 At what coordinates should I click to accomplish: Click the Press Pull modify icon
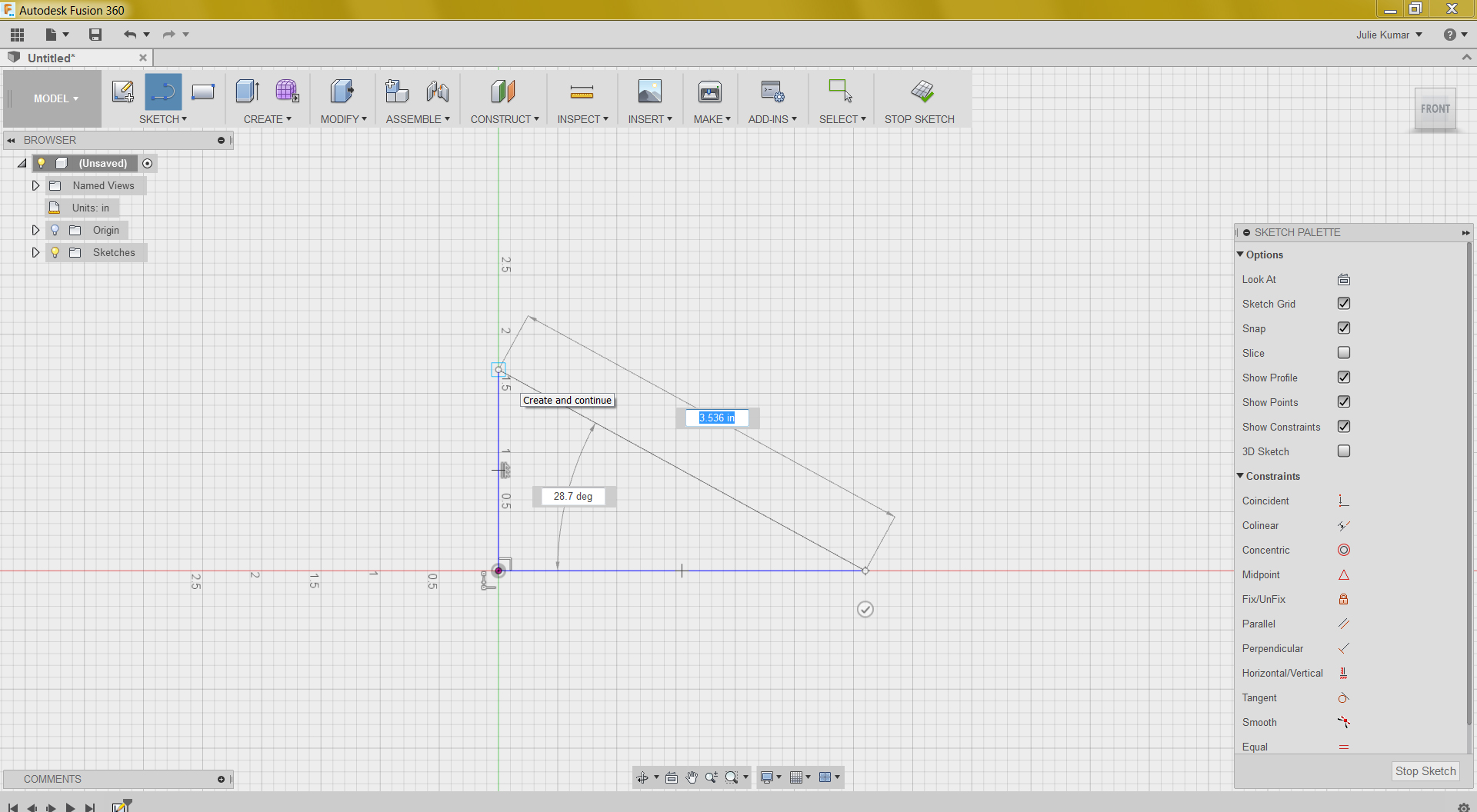[342, 92]
